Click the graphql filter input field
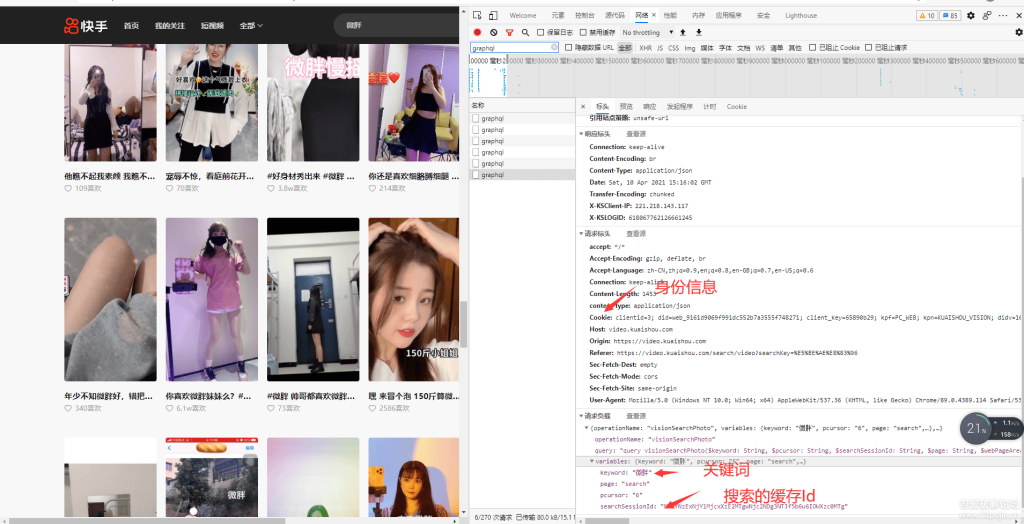This screenshot has width=1024, height=524. (512, 47)
